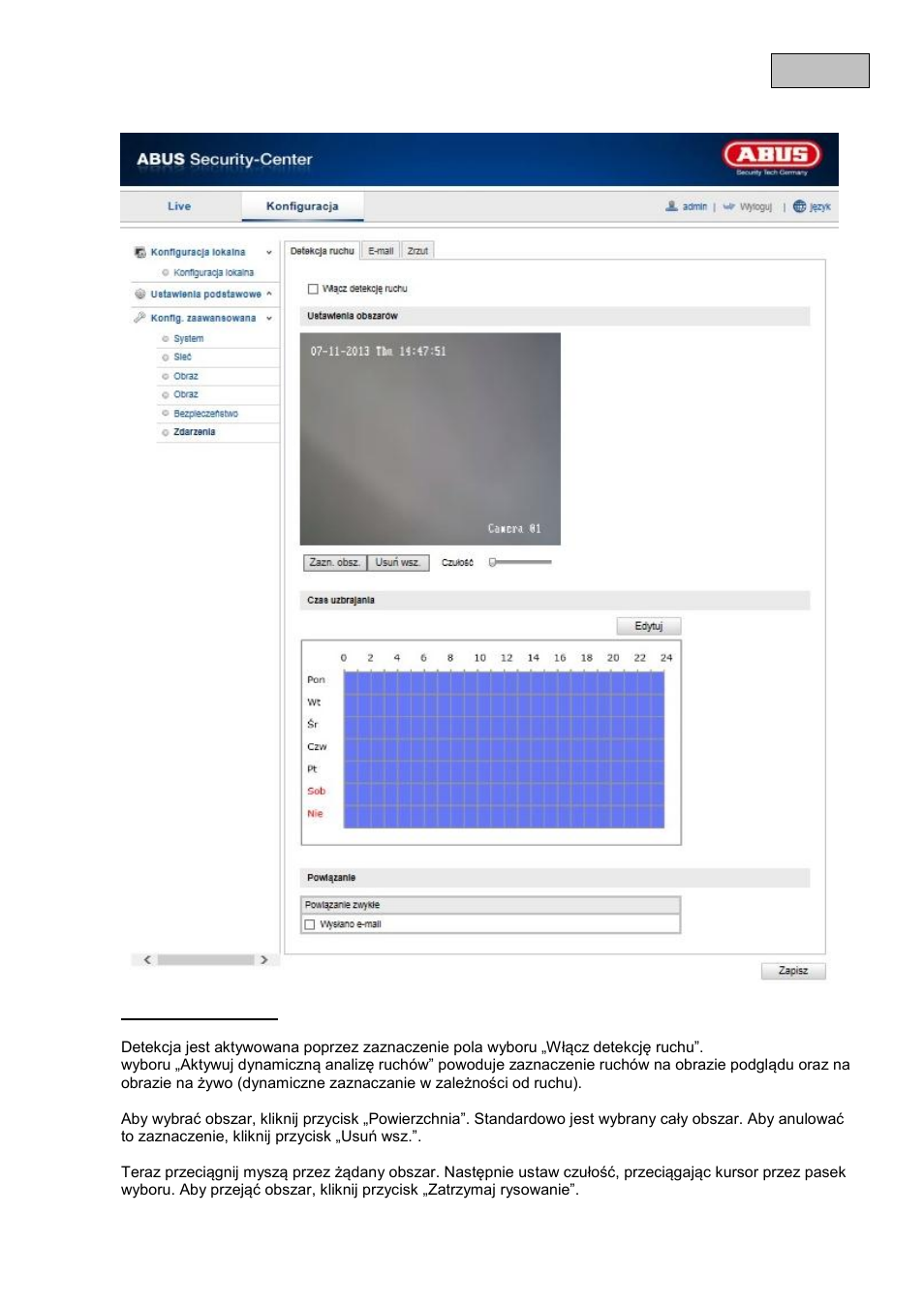Click the Wyloguj logout link

pos(756,206)
